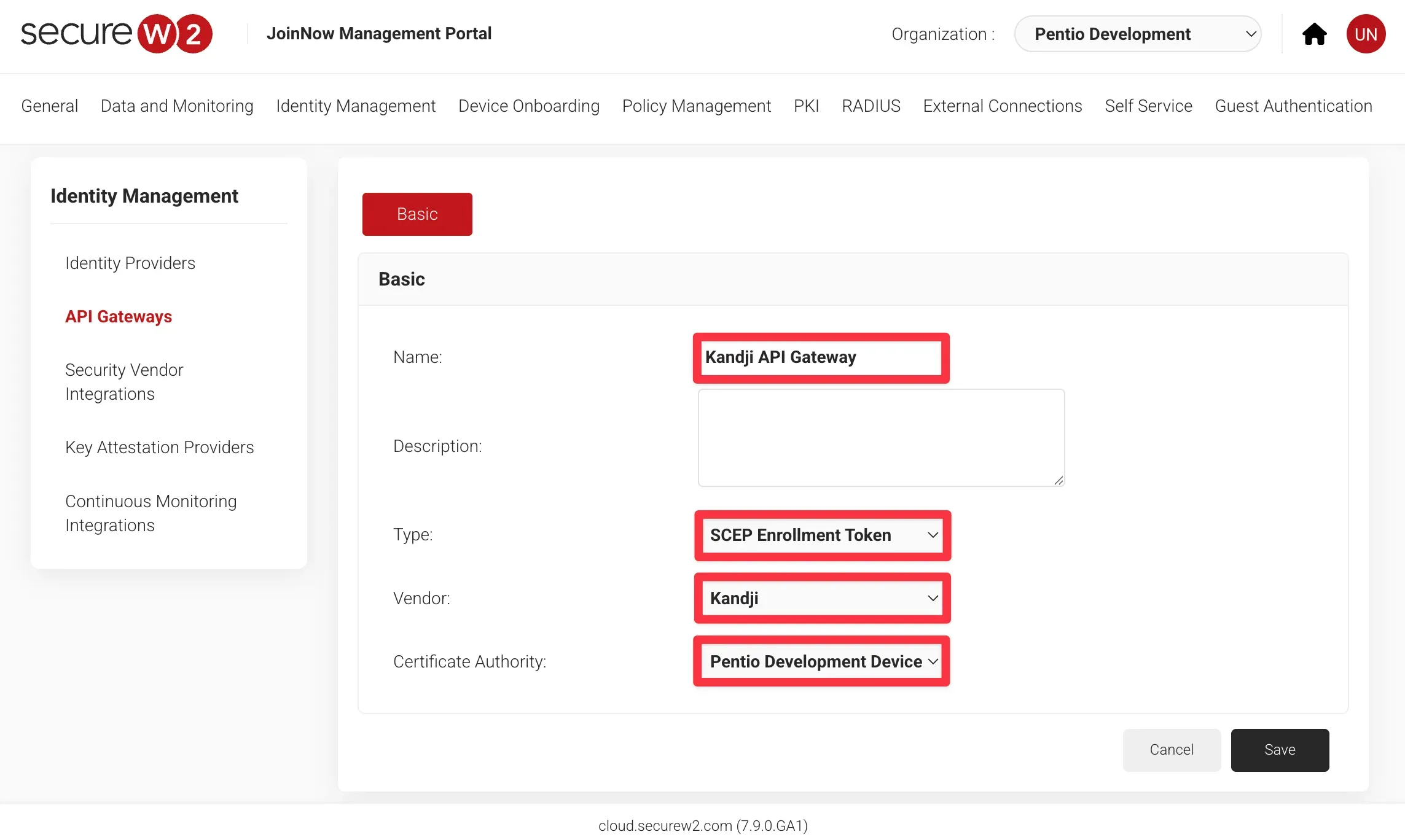Open the PKI menu
This screenshot has height=840, width=1405.
(x=806, y=106)
